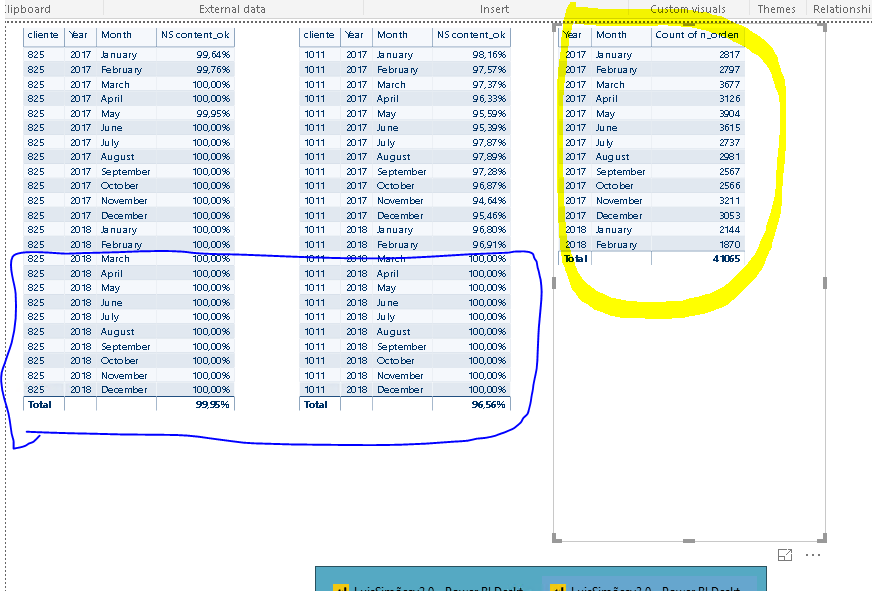Select the 1870 count for February 2018
Screen dimensions: 872x591
click(x=729, y=244)
